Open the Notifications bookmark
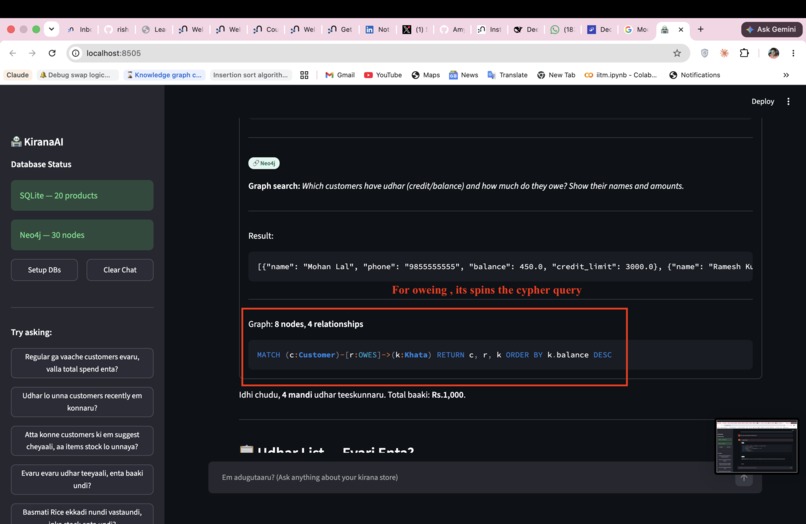Screen dimensions: 806x524 pyautogui.click(x=694, y=75)
